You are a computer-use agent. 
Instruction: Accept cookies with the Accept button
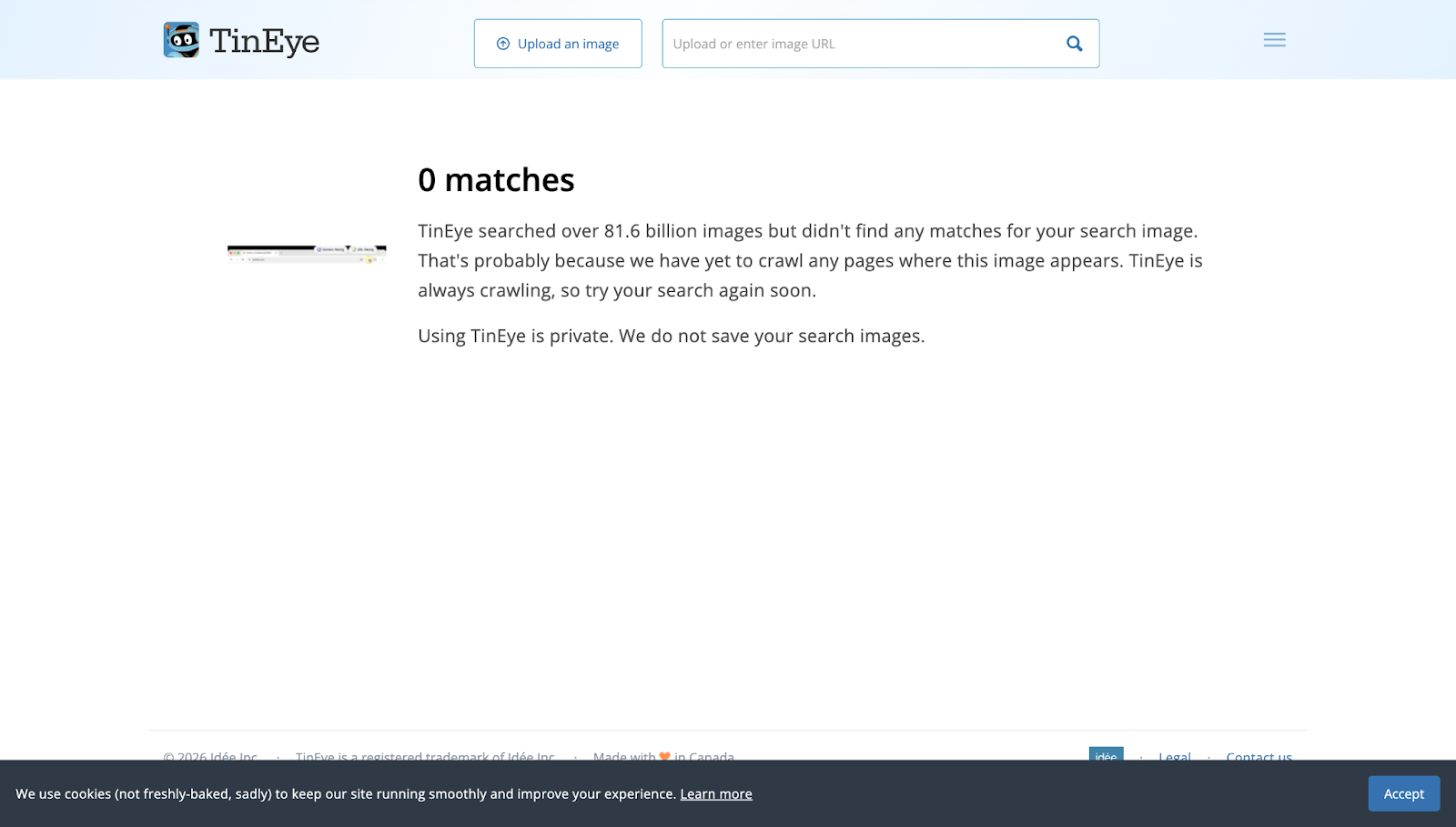1402,793
